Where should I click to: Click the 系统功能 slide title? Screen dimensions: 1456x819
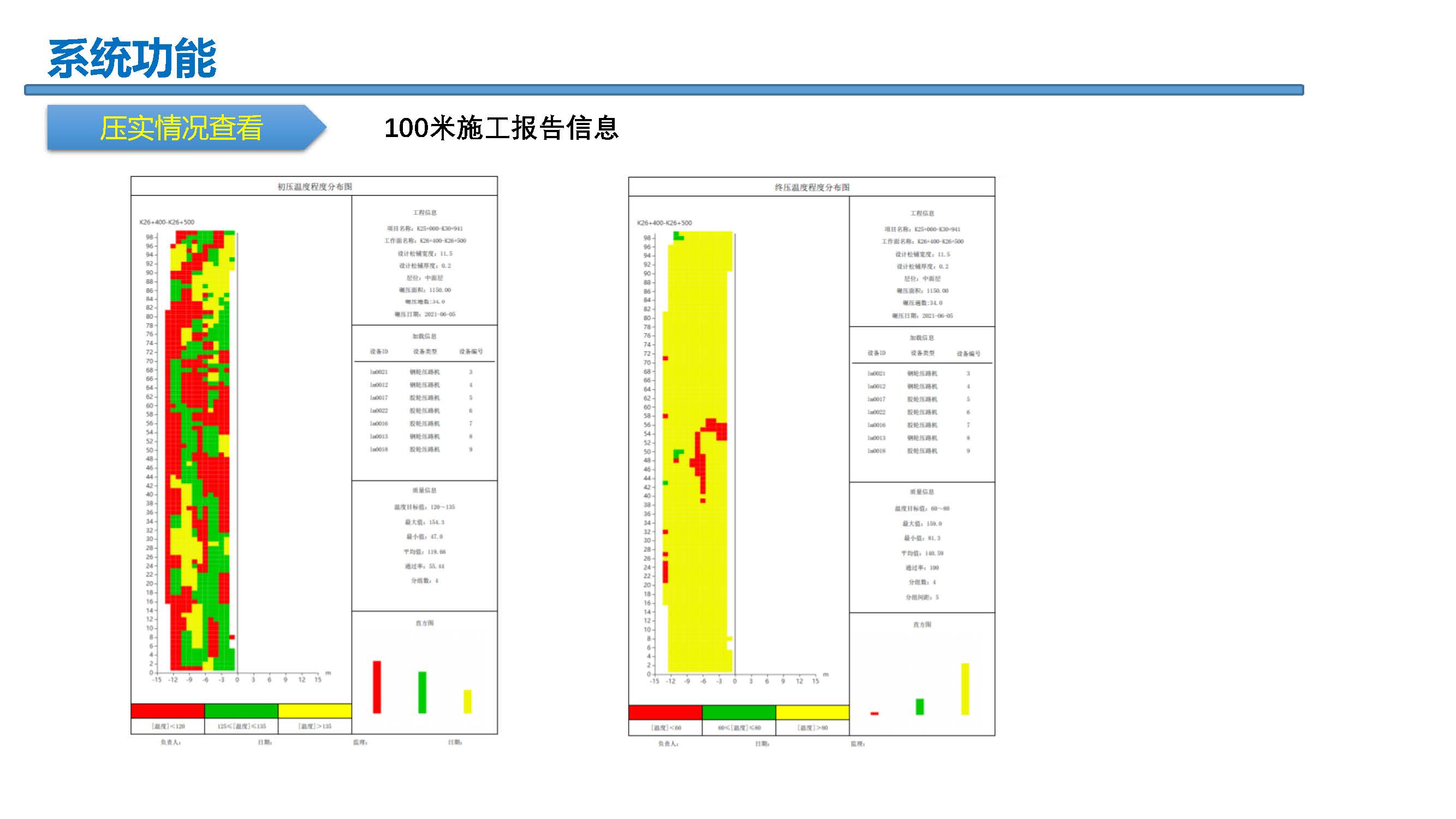point(132,59)
